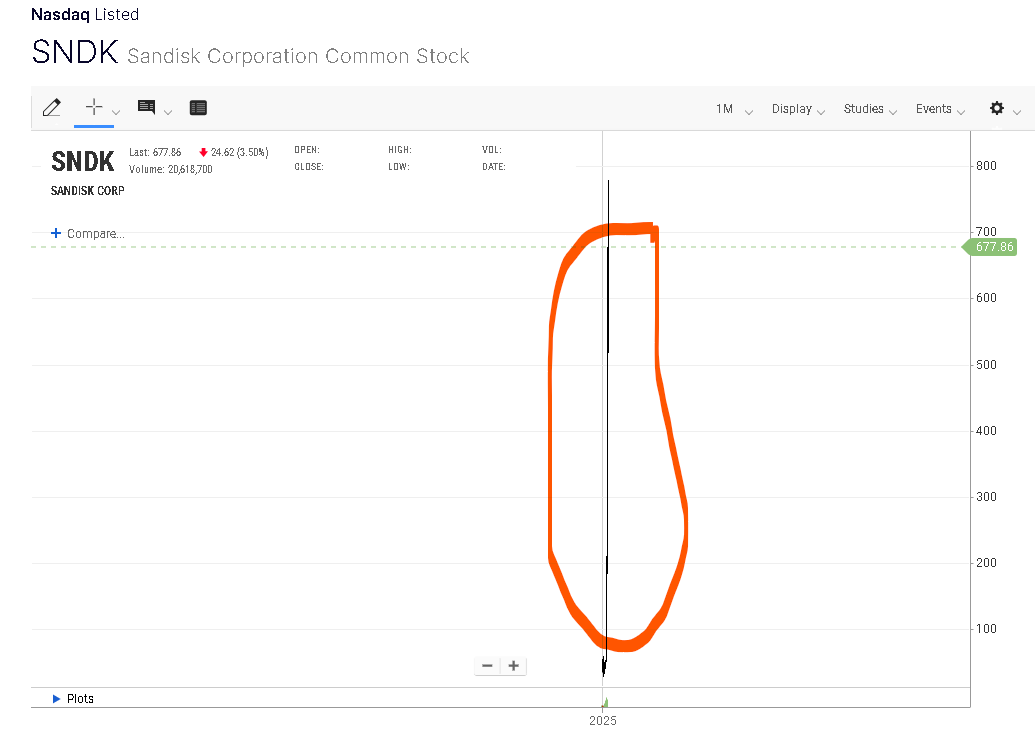Click the SNDK ticker symbol label

(x=82, y=160)
